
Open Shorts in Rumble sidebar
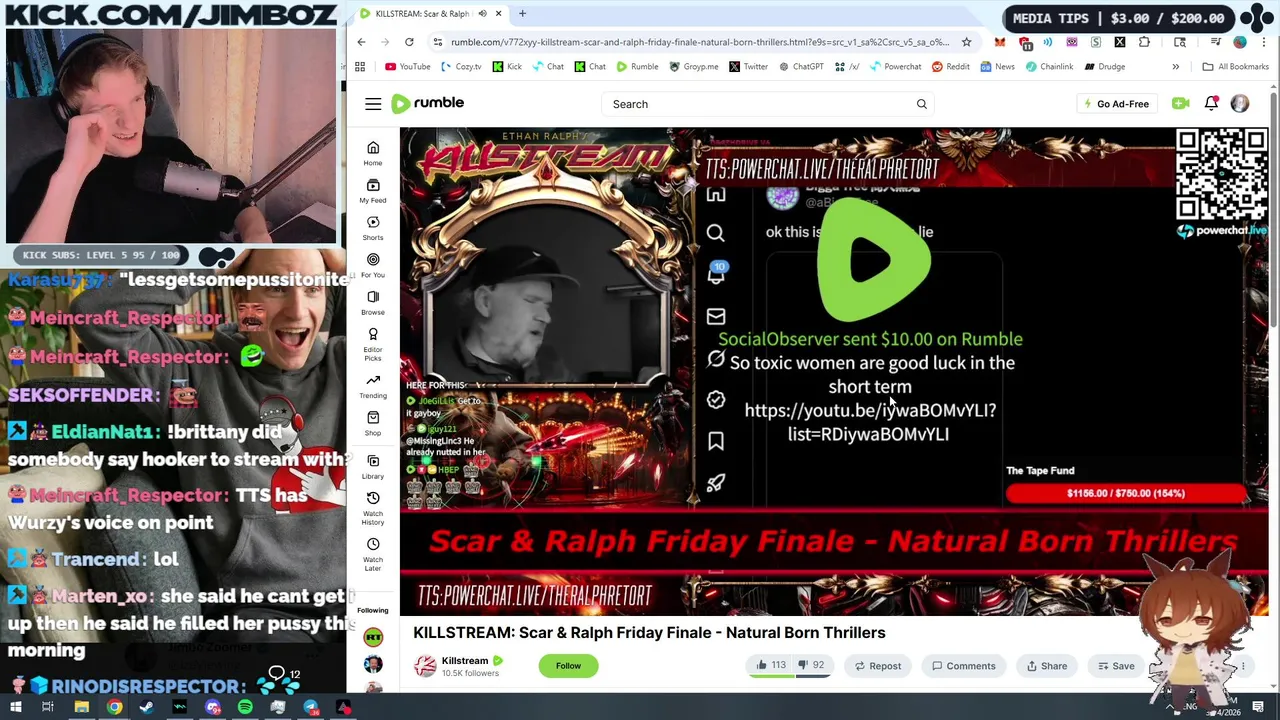pyautogui.click(x=373, y=228)
